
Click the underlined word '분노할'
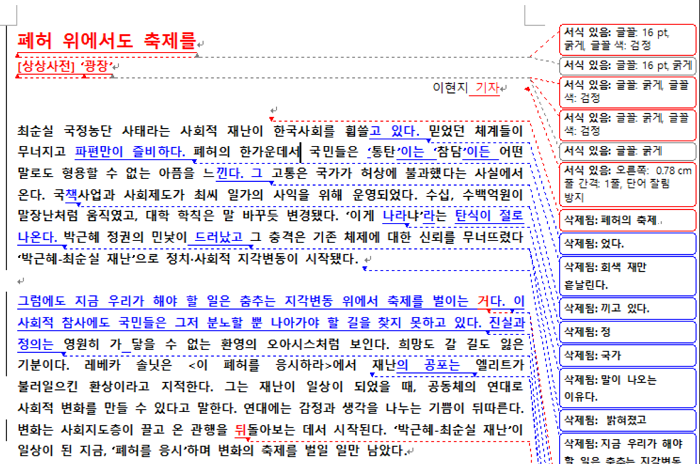[x=225, y=322]
